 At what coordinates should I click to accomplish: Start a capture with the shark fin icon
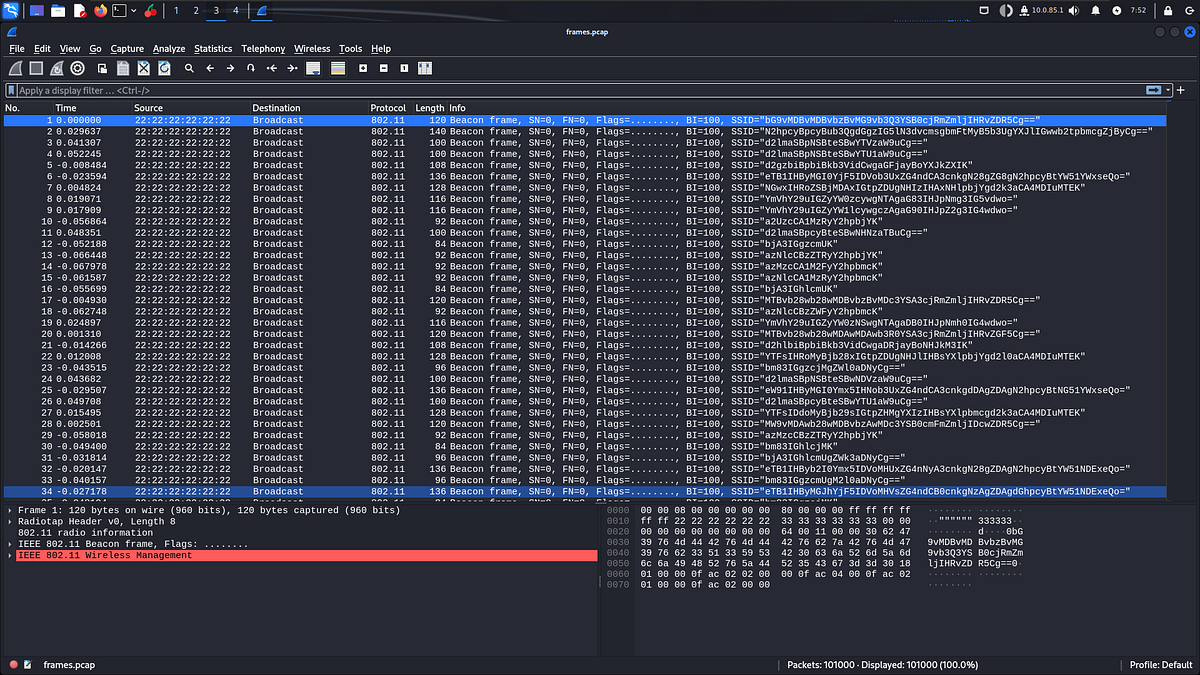coord(14,68)
